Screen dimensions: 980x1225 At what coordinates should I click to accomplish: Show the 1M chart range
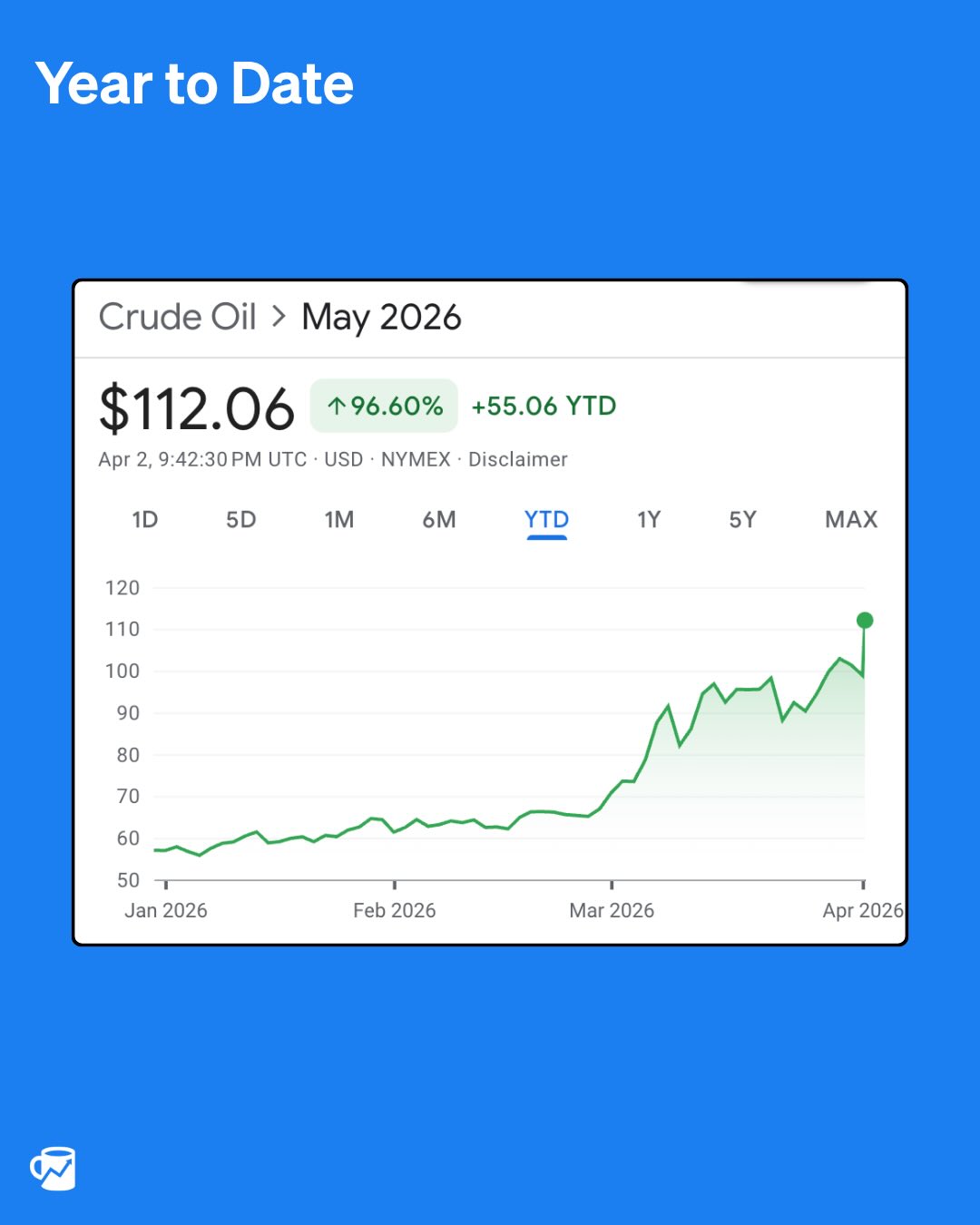[x=339, y=520]
